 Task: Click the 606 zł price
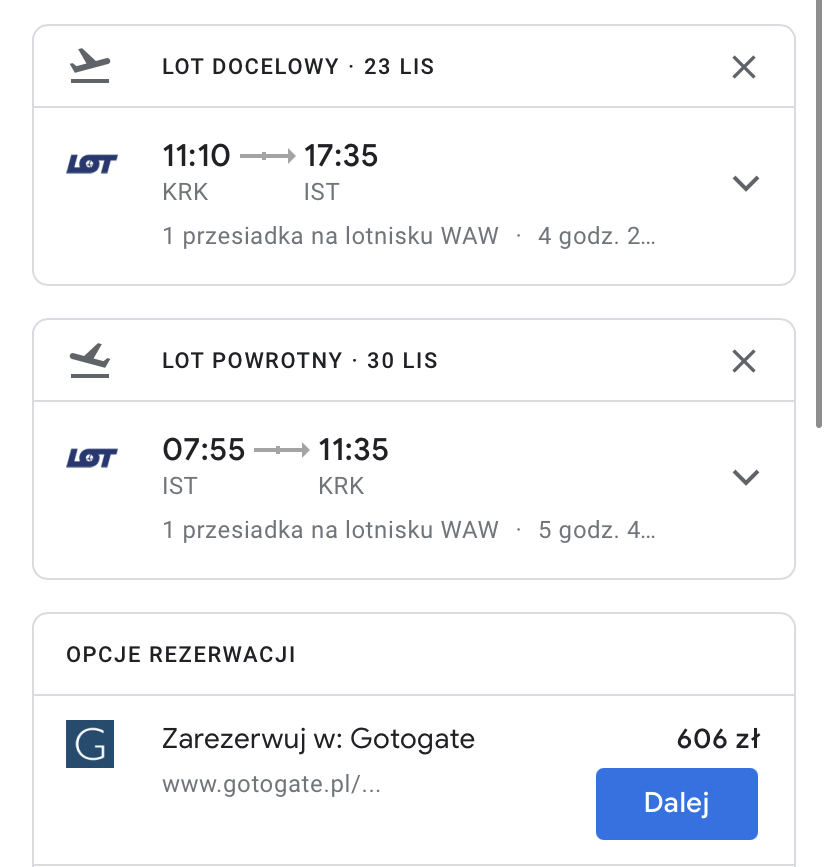point(718,739)
